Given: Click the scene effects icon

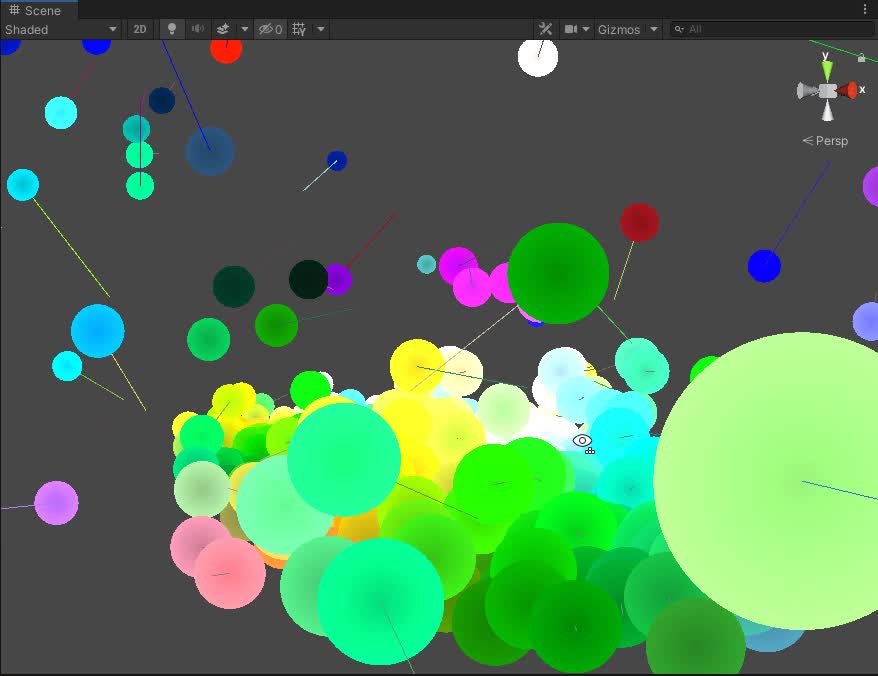Looking at the screenshot, I should [225, 29].
